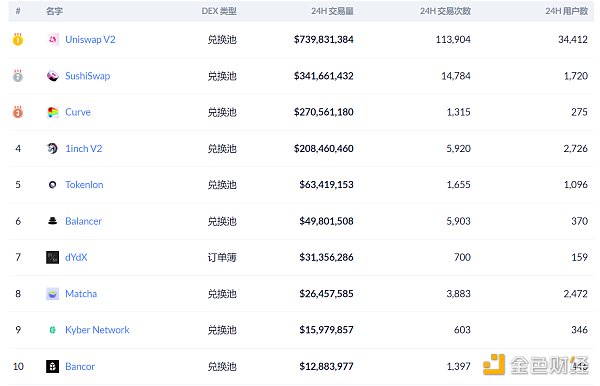The image size is (600, 386).
Task: Open the Uniswap V2 link
Action: pyautogui.click(x=90, y=39)
